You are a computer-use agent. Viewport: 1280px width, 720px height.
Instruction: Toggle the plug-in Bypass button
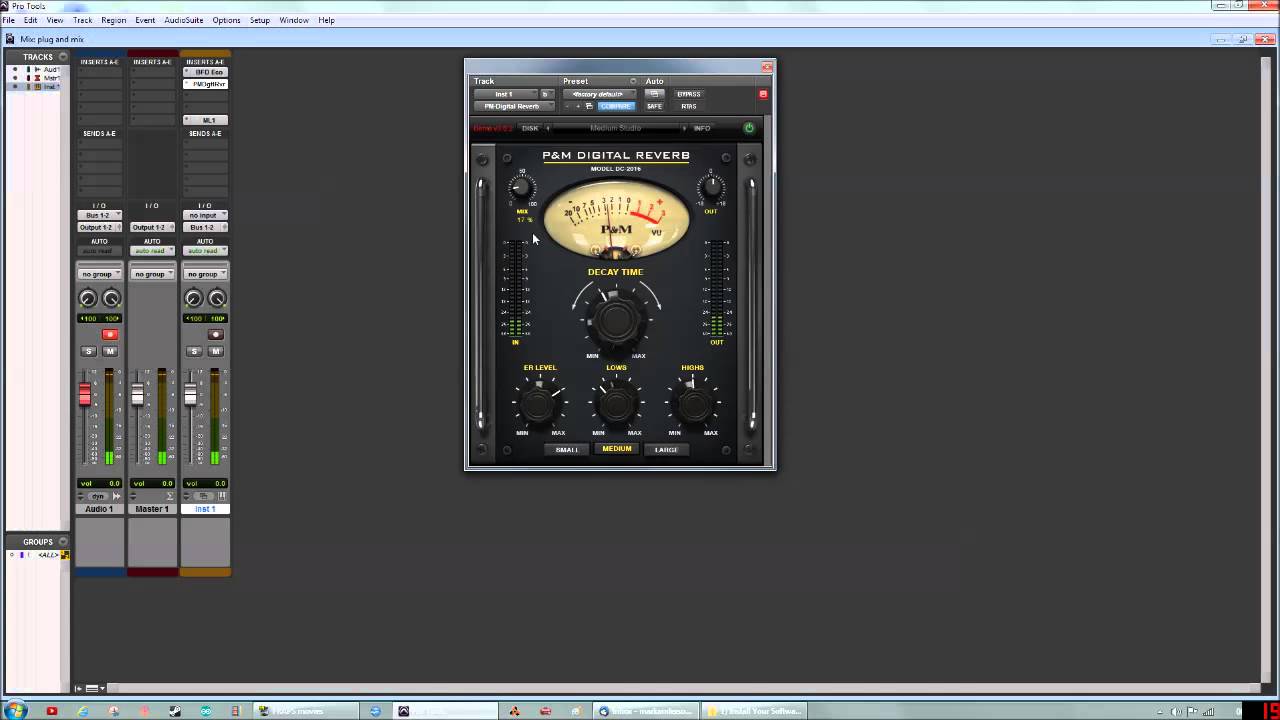coord(689,94)
